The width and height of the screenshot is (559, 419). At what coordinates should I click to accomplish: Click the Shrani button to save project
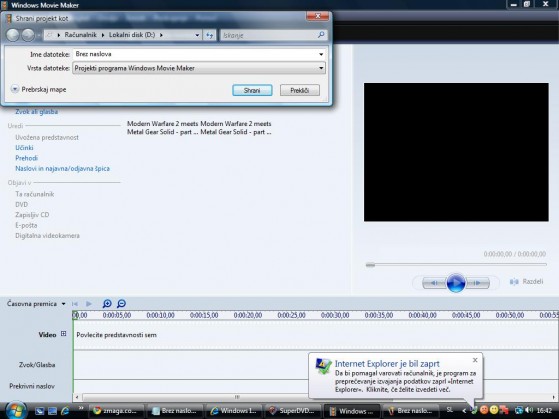click(252, 90)
